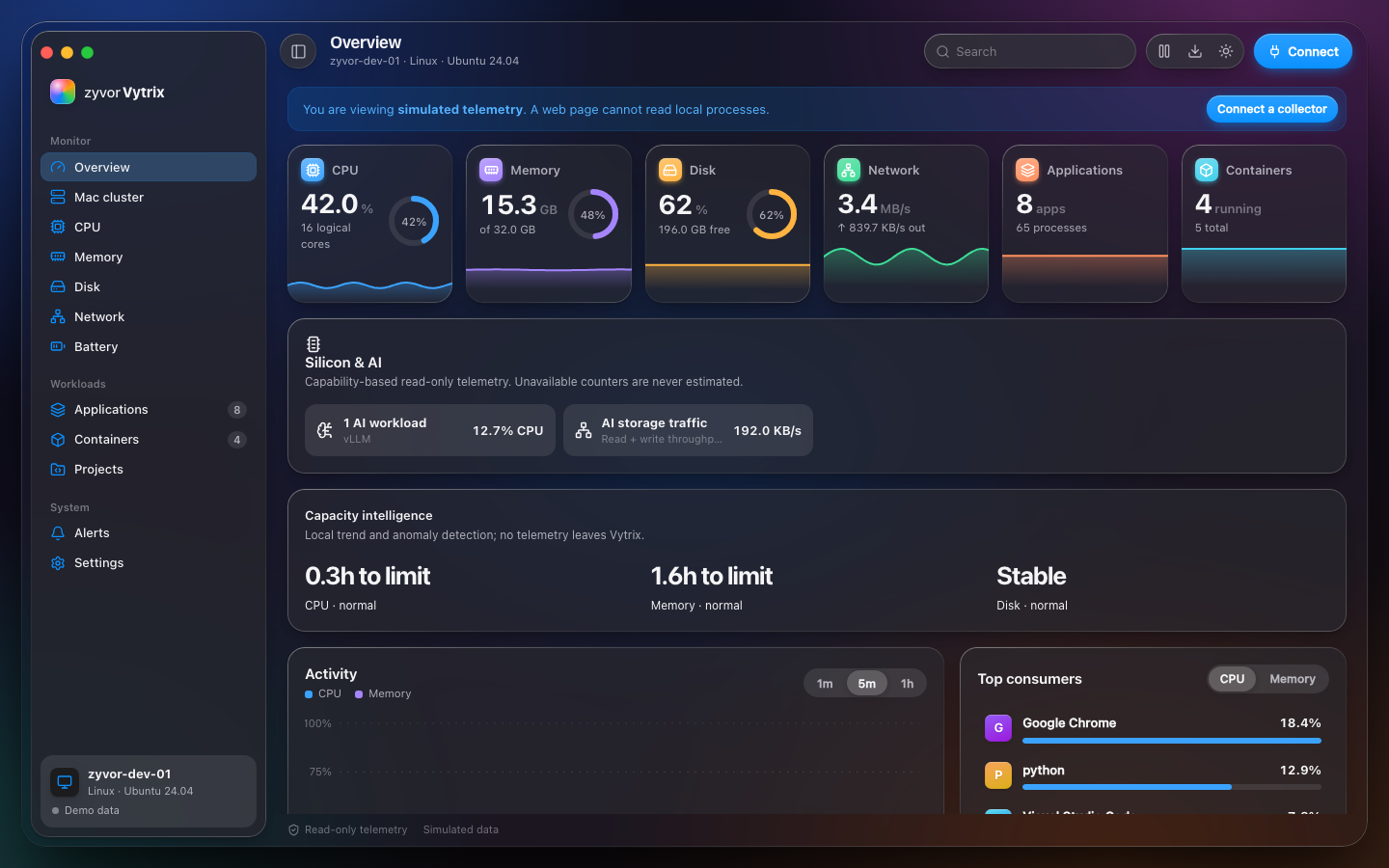Click the download export icon in top toolbar
Viewport: 1389px width, 868px height.
pyautogui.click(x=1195, y=51)
